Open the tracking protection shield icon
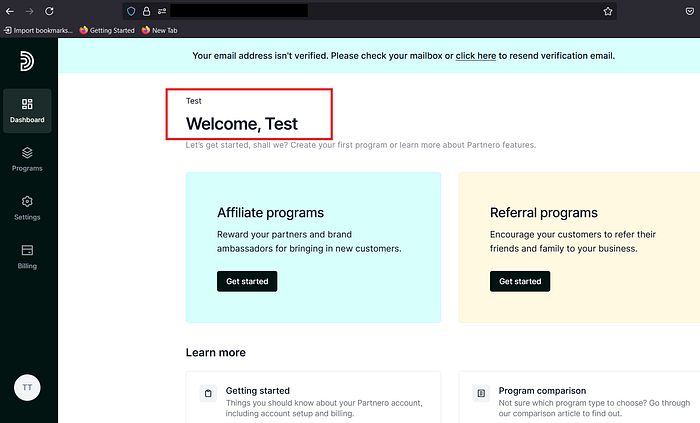Viewport: 700px width, 423px height. pos(131,11)
